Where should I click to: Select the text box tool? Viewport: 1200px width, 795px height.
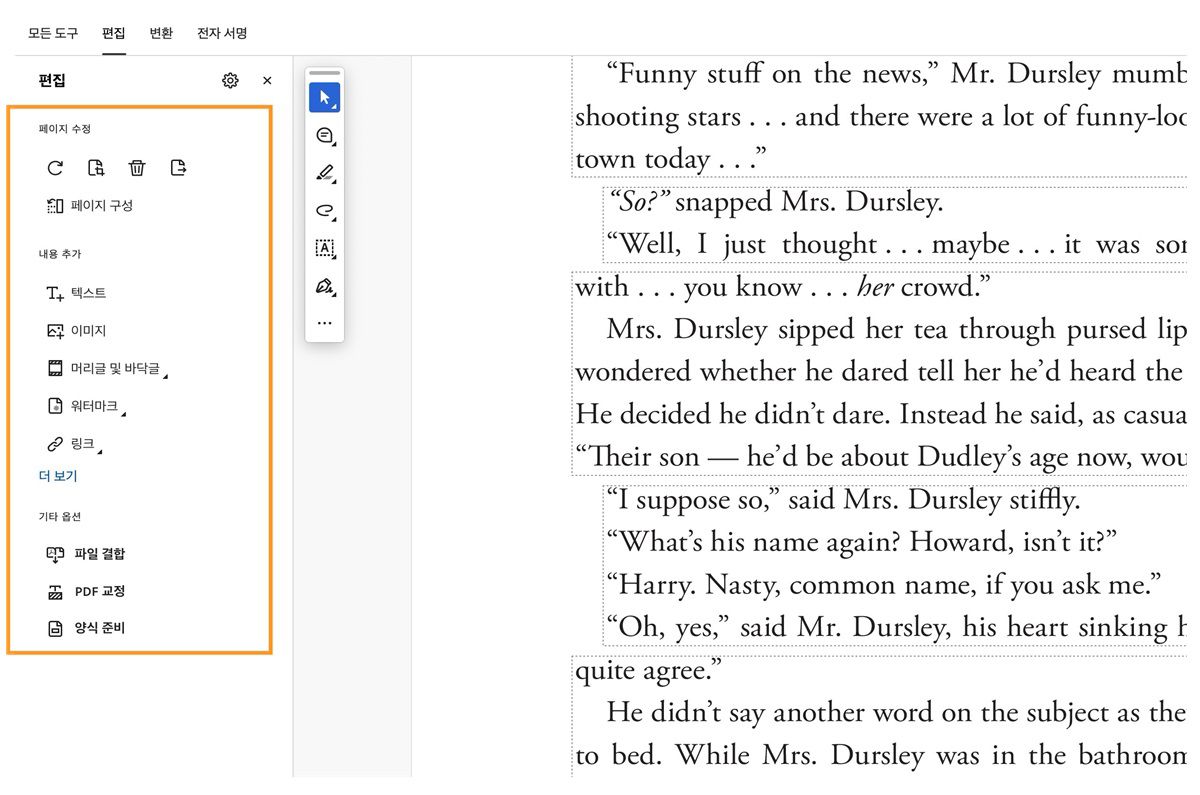324,248
